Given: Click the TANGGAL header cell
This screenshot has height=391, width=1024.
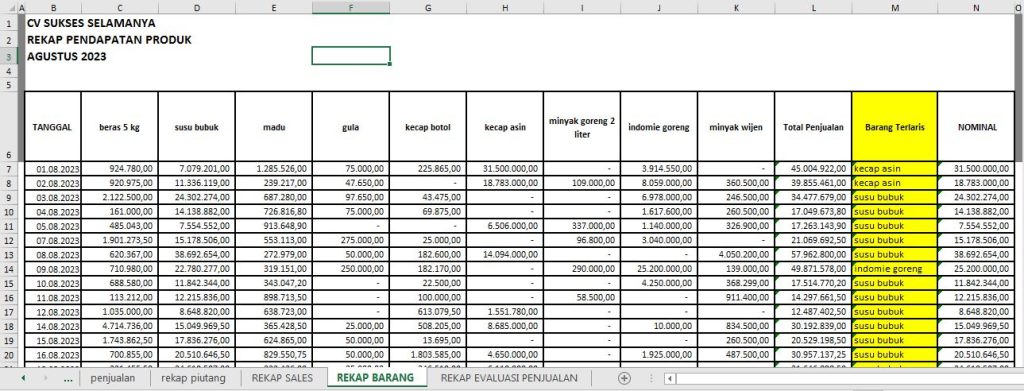Looking at the screenshot, I should pyautogui.click(x=53, y=127).
